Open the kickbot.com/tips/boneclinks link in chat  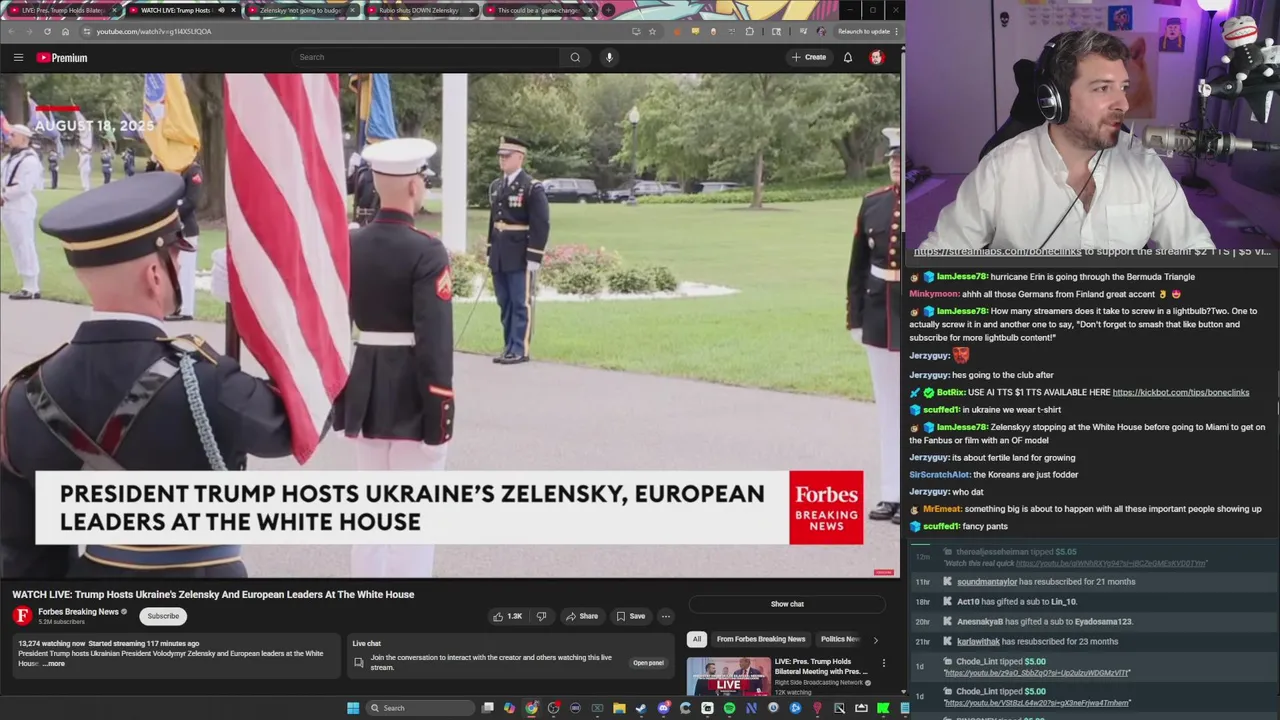pyautogui.click(x=1180, y=393)
